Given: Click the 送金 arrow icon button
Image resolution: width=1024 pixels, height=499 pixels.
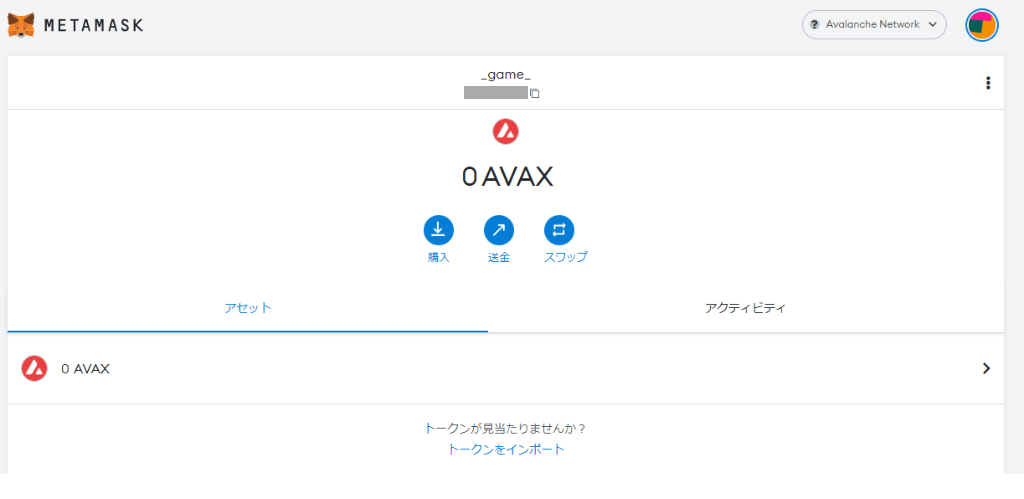Looking at the screenshot, I should point(498,230).
